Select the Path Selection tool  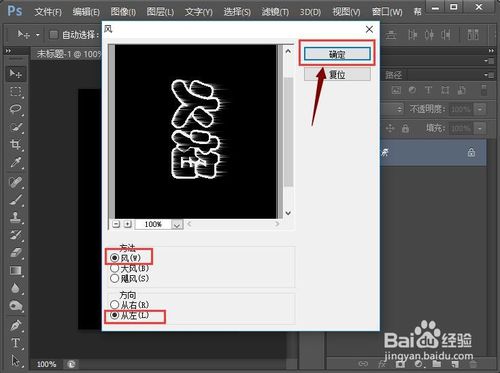point(15,360)
